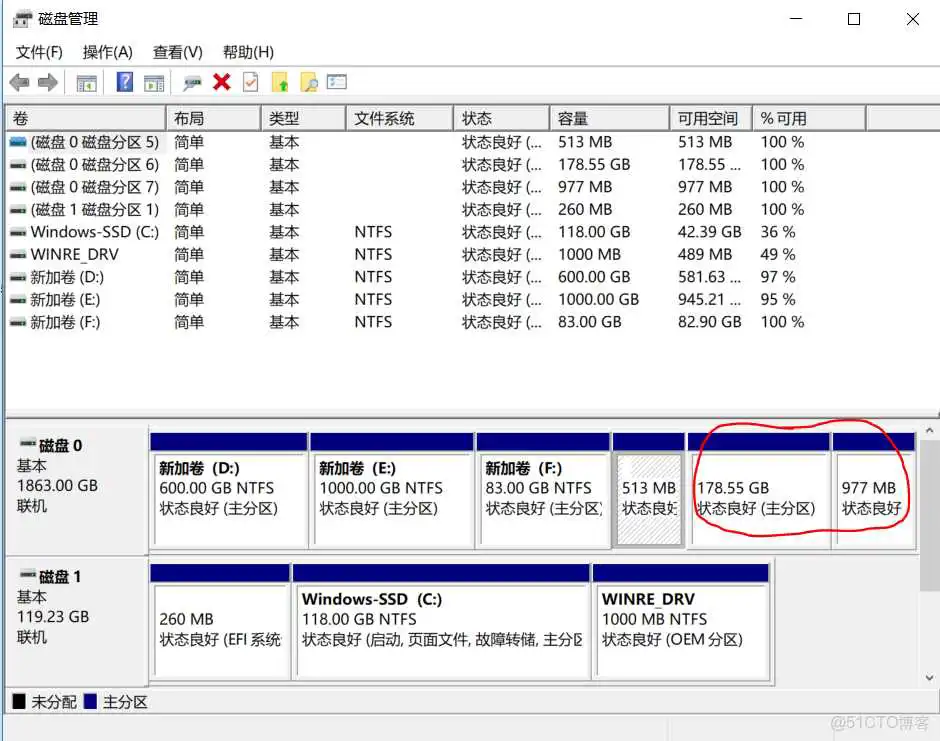Open the 操作(A) menu
The image size is (940, 741).
pyautogui.click(x=106, y=51)
